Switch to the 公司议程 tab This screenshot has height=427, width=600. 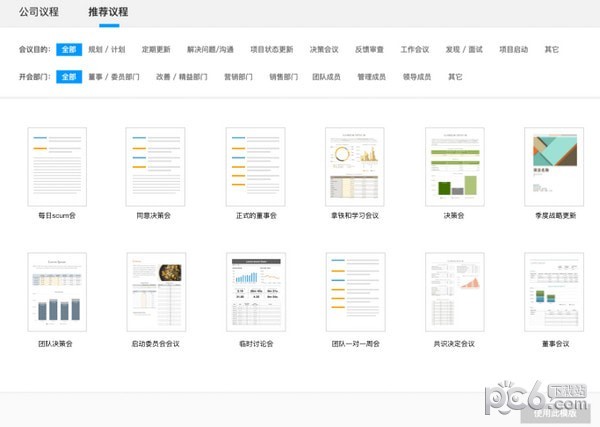tap(39, 13)
